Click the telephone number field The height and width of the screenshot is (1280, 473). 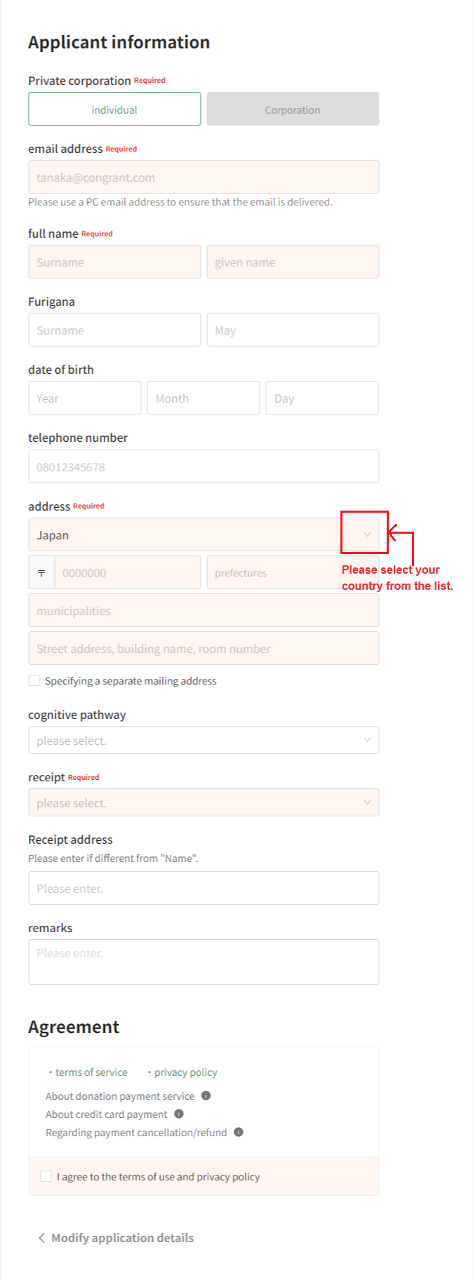pyautogui.click(x=204, y=467)
